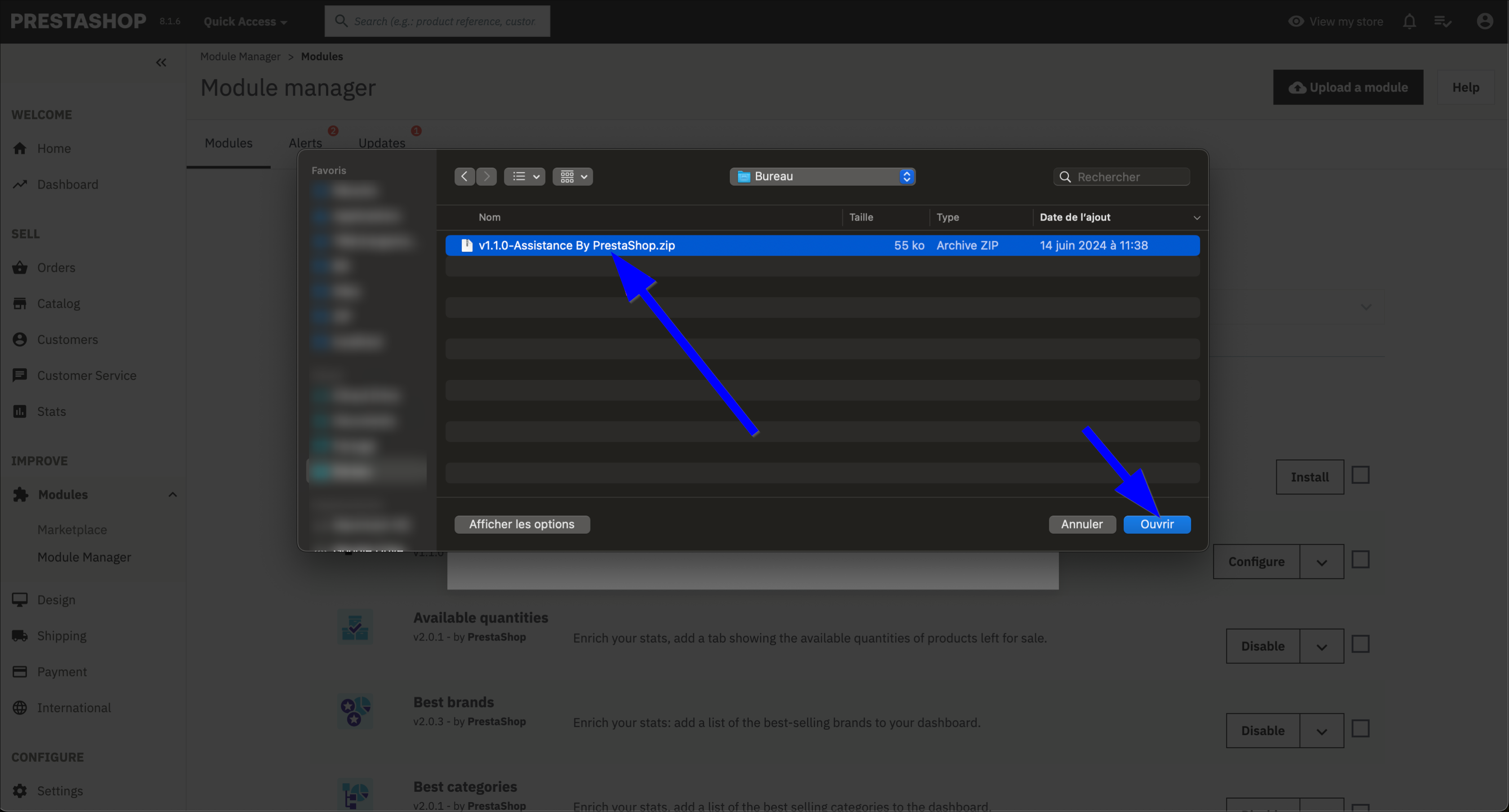Click Ouvrir to open the file
1509x812 pixels.
(1157, 525)
